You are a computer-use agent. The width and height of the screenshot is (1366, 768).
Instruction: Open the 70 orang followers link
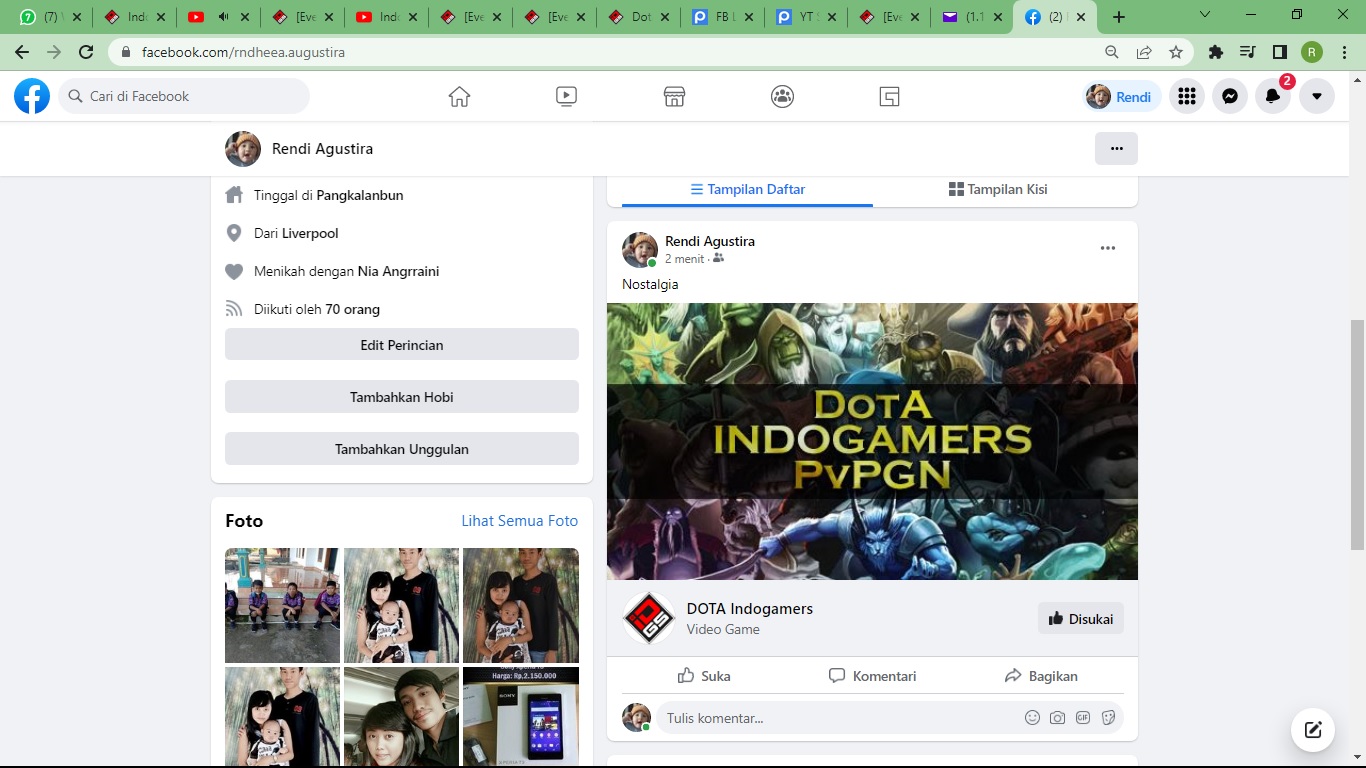point(352,309)
